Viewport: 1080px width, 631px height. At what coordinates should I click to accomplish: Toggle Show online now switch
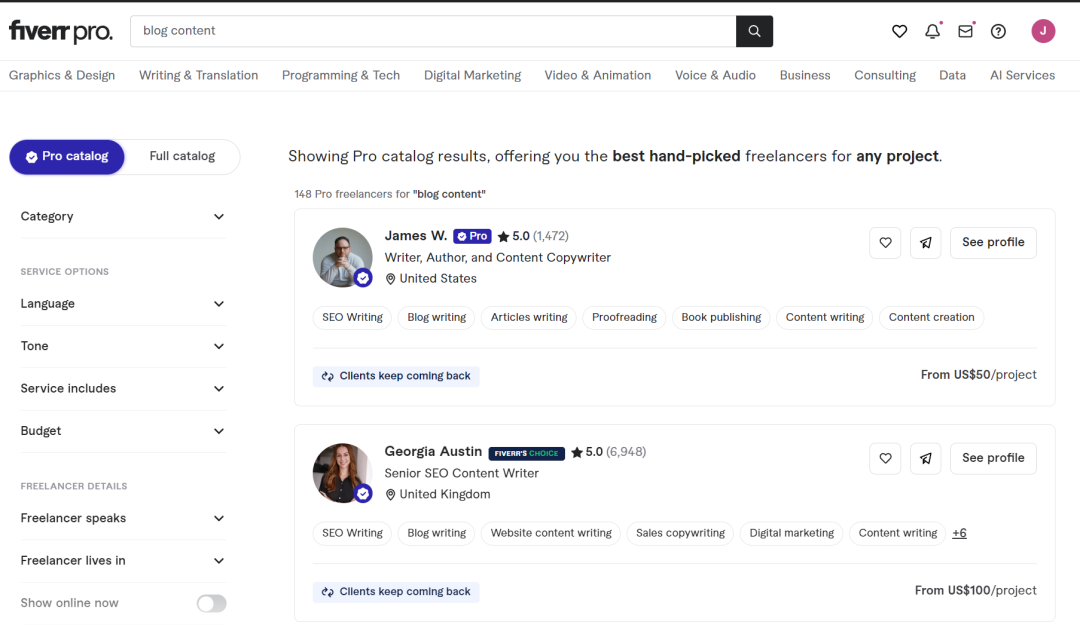[211, 603]
